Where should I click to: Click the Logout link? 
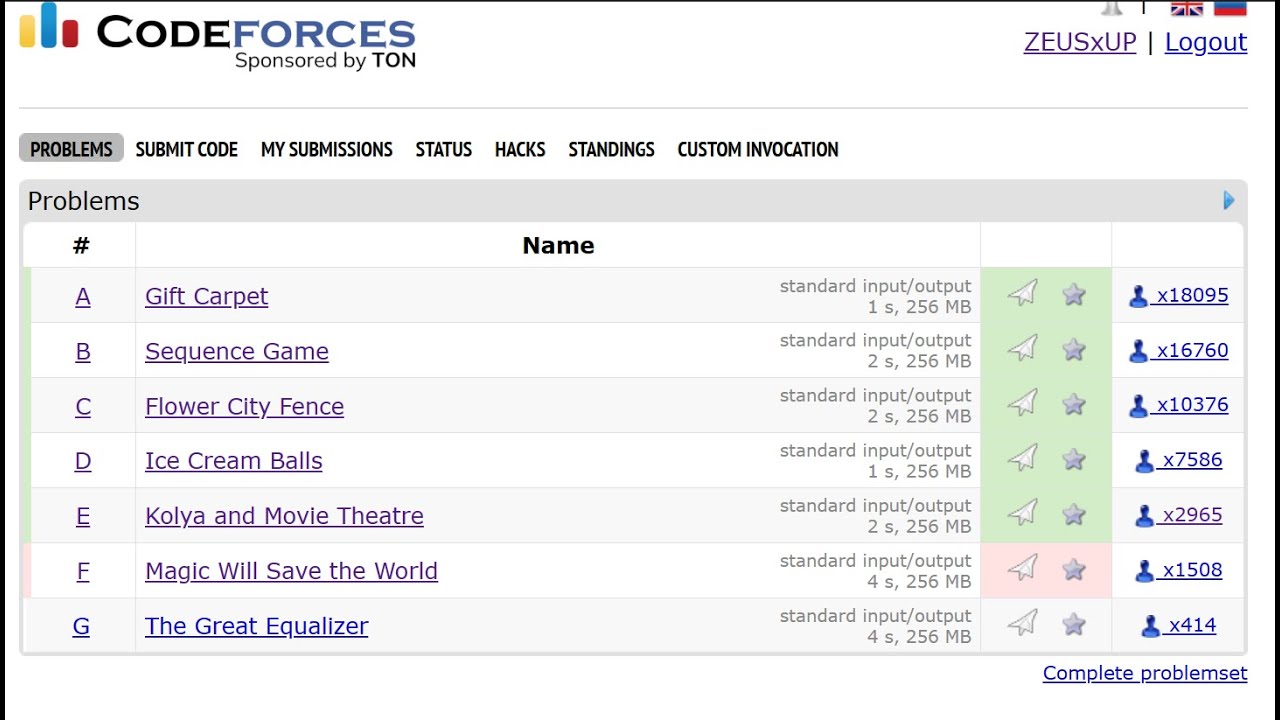pyautogui.click(x=1206, y=42)
